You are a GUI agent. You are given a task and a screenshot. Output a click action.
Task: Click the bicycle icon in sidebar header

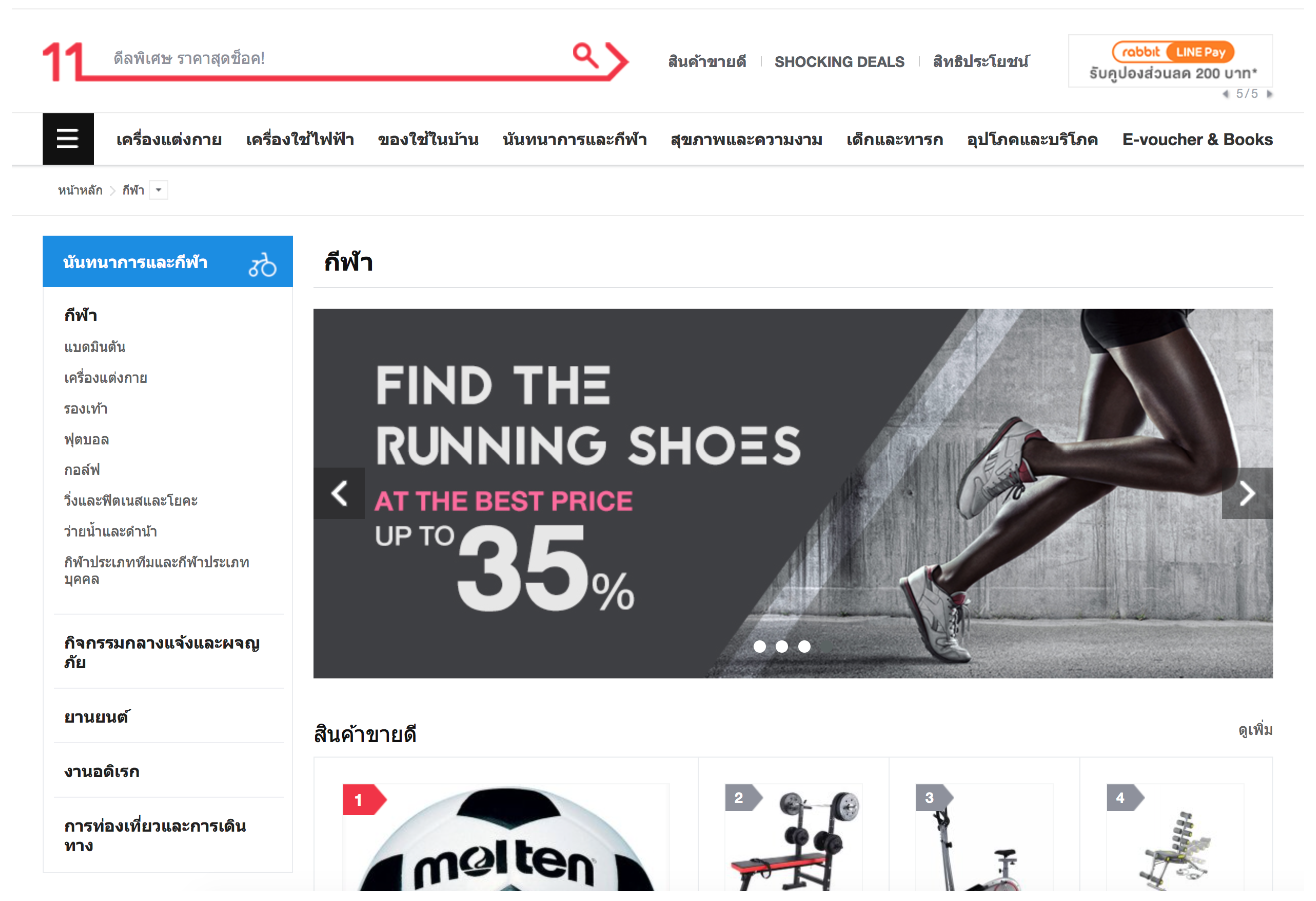[x=262, y=264]
